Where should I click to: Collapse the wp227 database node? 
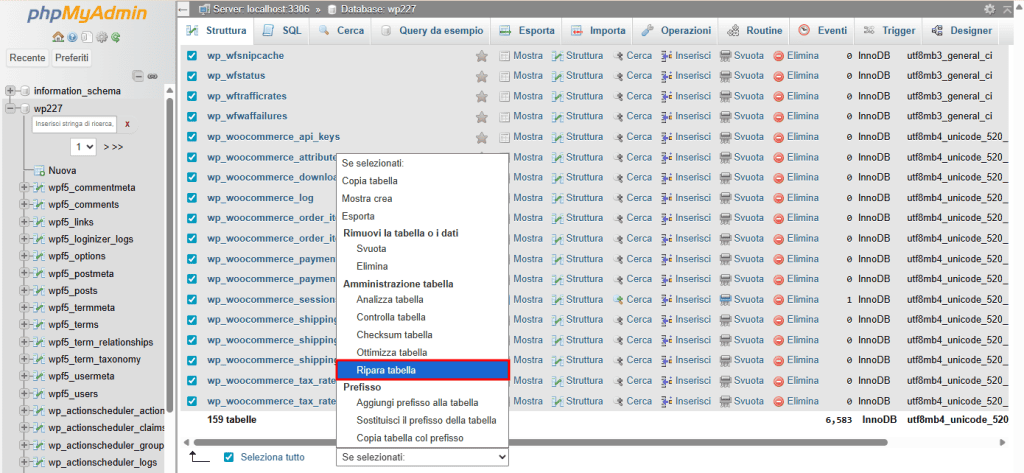point(10,108)
